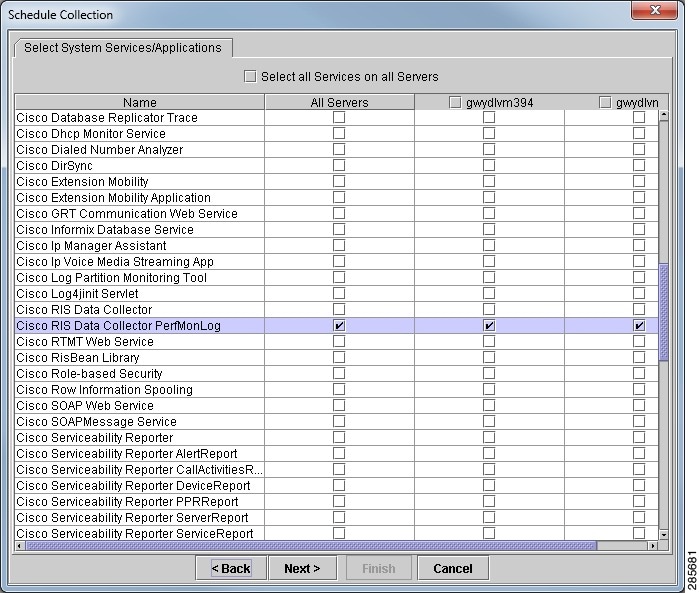Click the vertical scrollbar thumb
This screenshot has height=593, width=699.
click(664, 312)
